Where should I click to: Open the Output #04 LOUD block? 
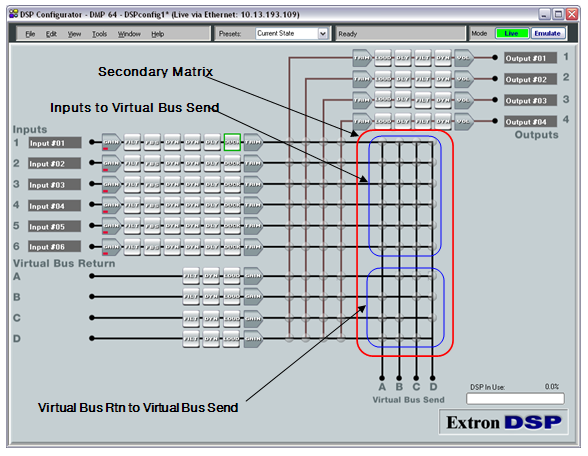click(383, 121)
